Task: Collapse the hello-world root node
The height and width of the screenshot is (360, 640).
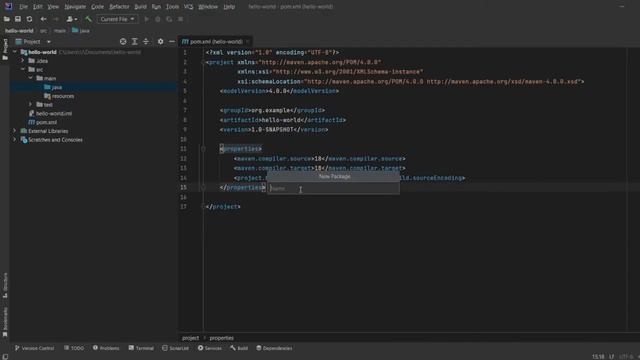Action: (x=15, y=52)
